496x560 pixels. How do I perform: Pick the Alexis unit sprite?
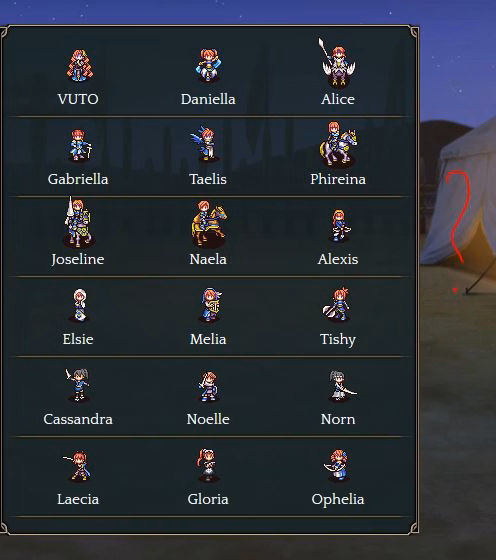[x=340, y=226]
